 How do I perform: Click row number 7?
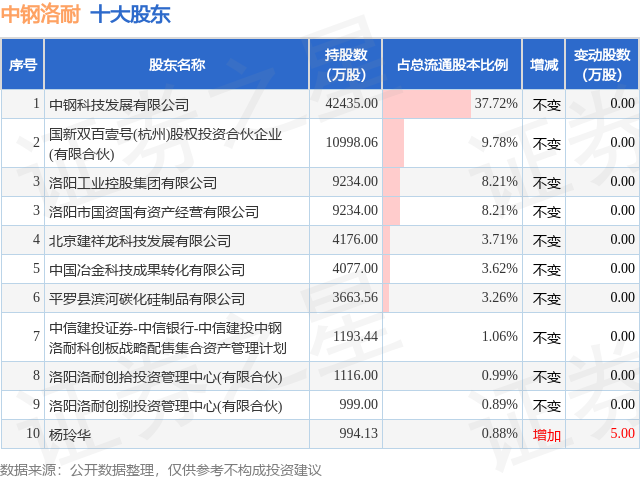click(36, 336)
